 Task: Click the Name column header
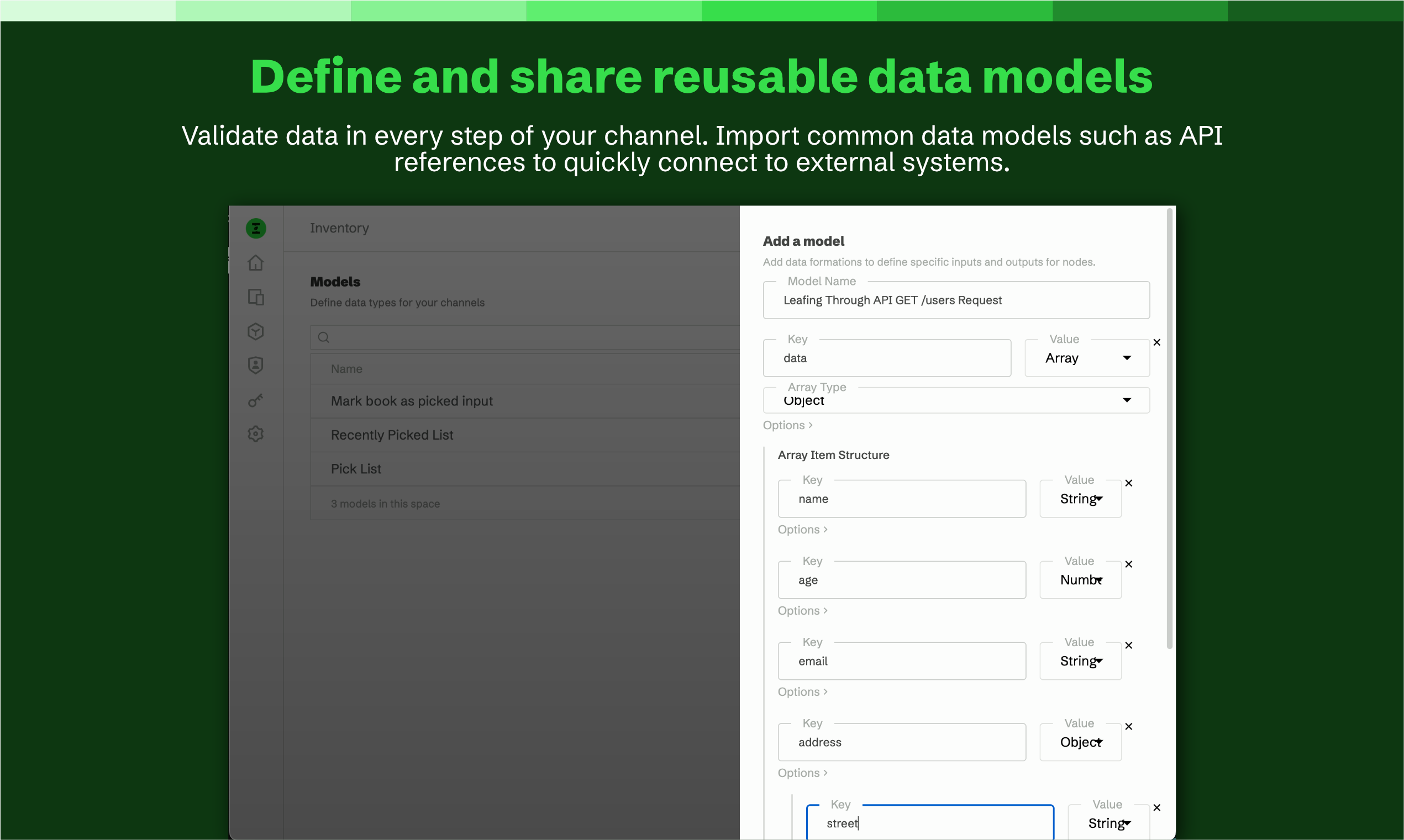coord(346,368)
